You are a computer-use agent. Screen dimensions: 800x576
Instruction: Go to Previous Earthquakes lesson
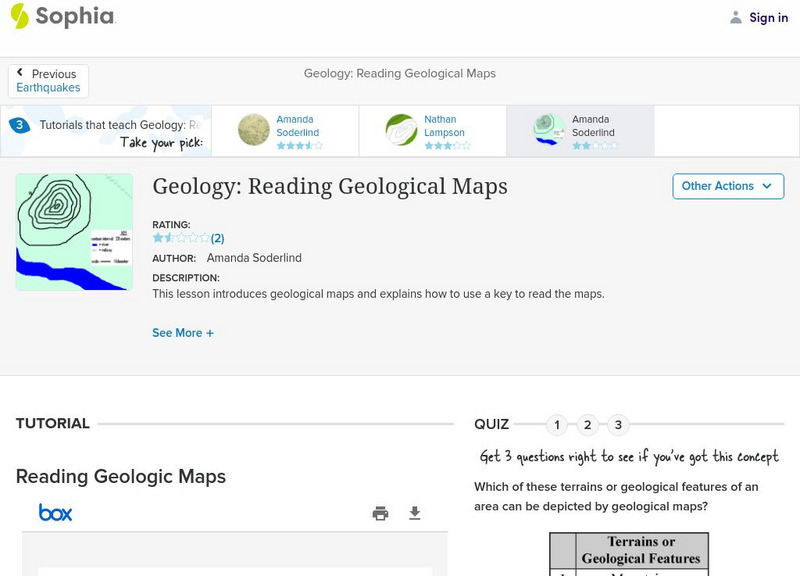click(48, 81)
